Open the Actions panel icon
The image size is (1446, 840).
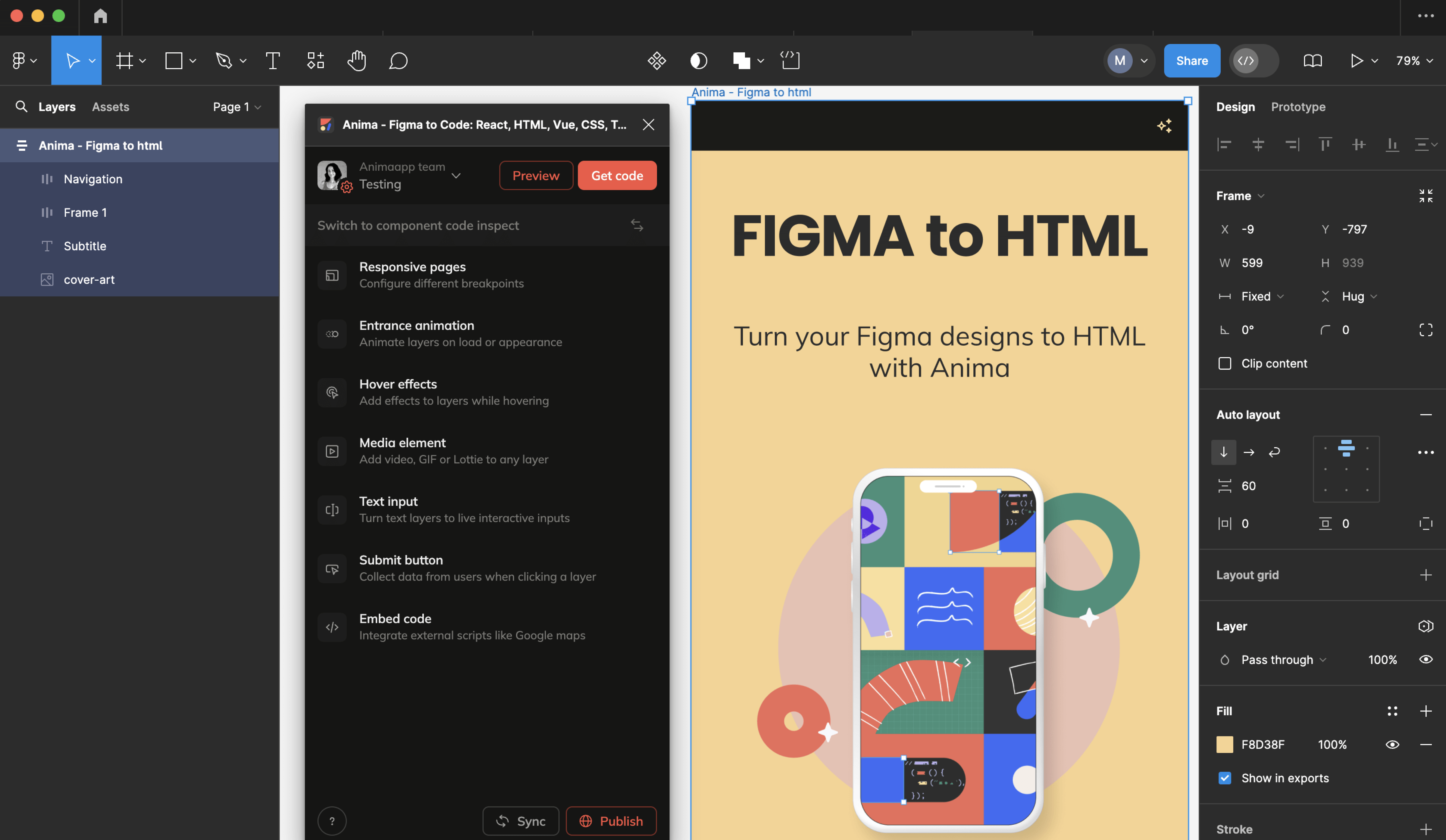click(x=657, y=60)
